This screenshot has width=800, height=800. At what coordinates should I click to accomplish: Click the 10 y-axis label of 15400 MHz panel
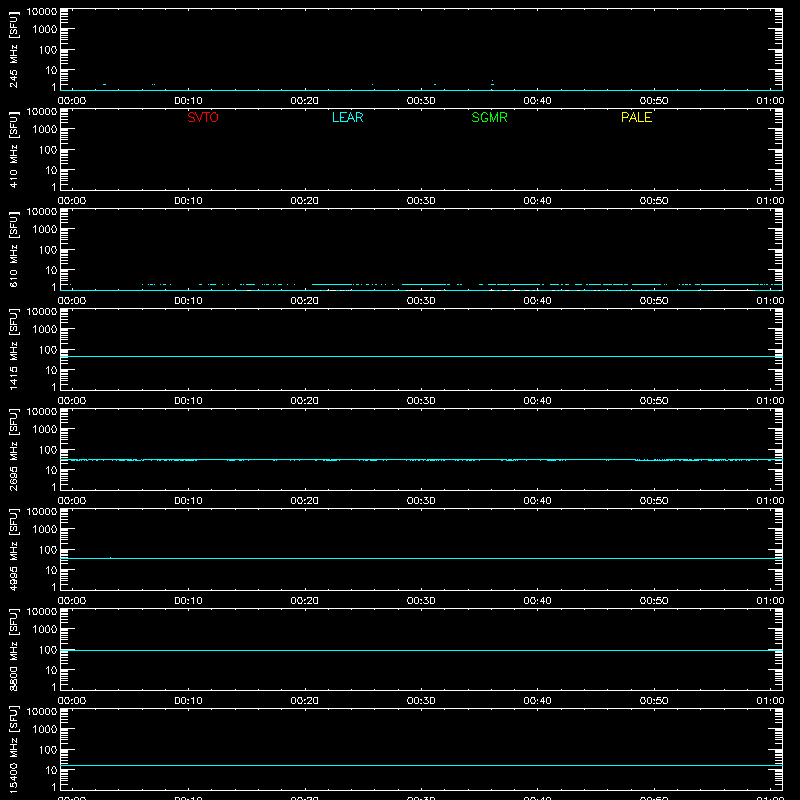(x=51, y=770)
